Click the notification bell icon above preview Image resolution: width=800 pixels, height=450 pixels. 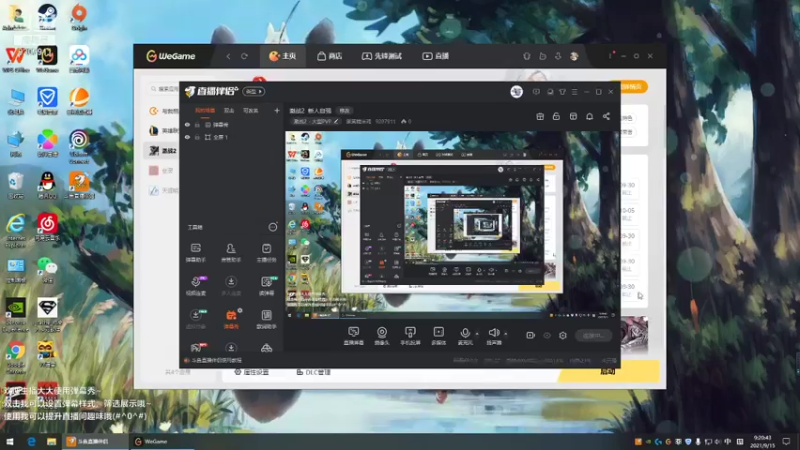point(589,116)
